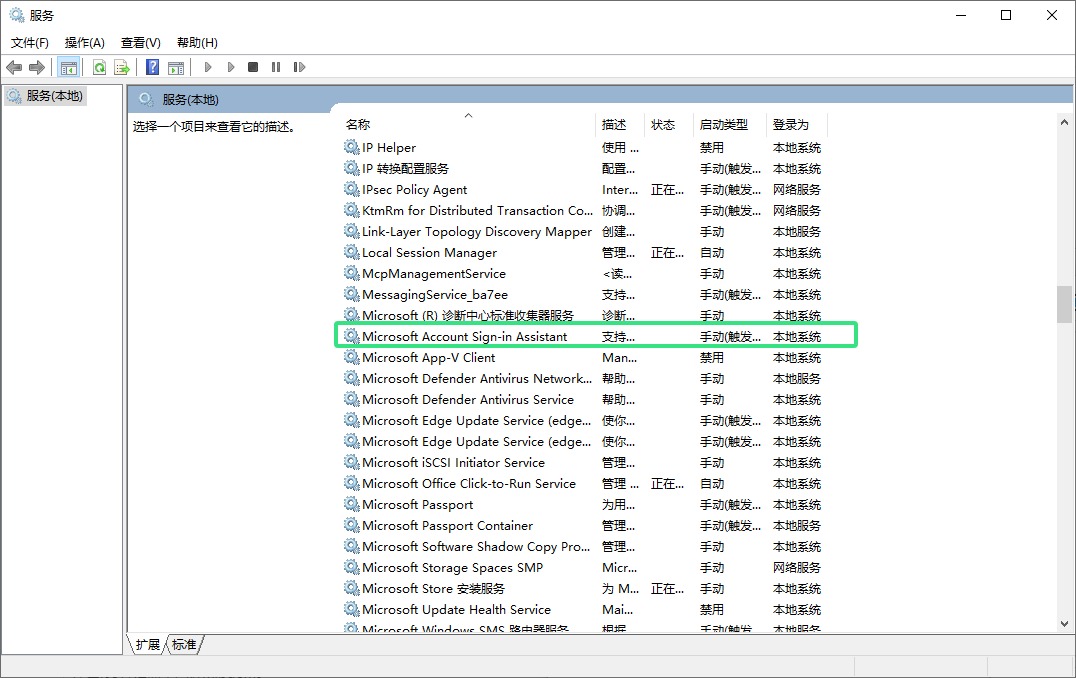Click the Export list toolbar icon
Image resolution: width=1076 pixels, height=678 pixels.
click(x=122, y=67)
